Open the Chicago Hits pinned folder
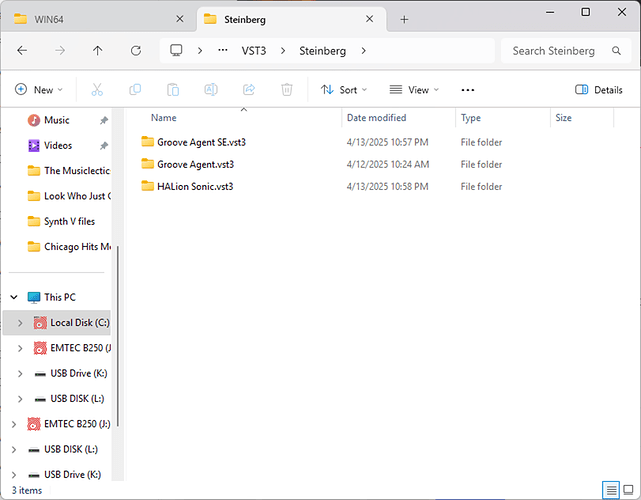This screenshot has width=641, height=500. (x=69, y=247)
